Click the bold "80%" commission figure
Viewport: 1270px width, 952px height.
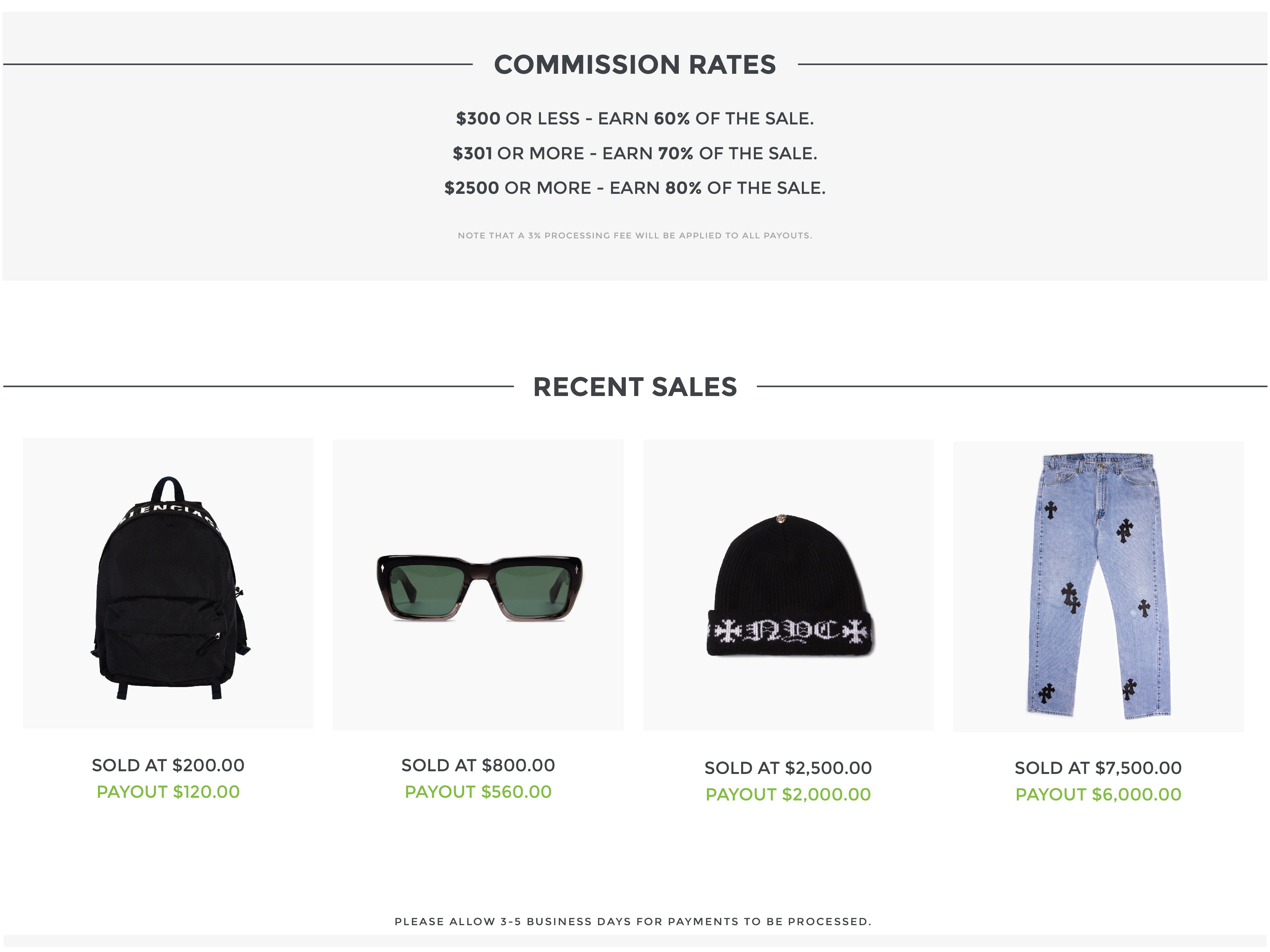(x=683, y=188)
